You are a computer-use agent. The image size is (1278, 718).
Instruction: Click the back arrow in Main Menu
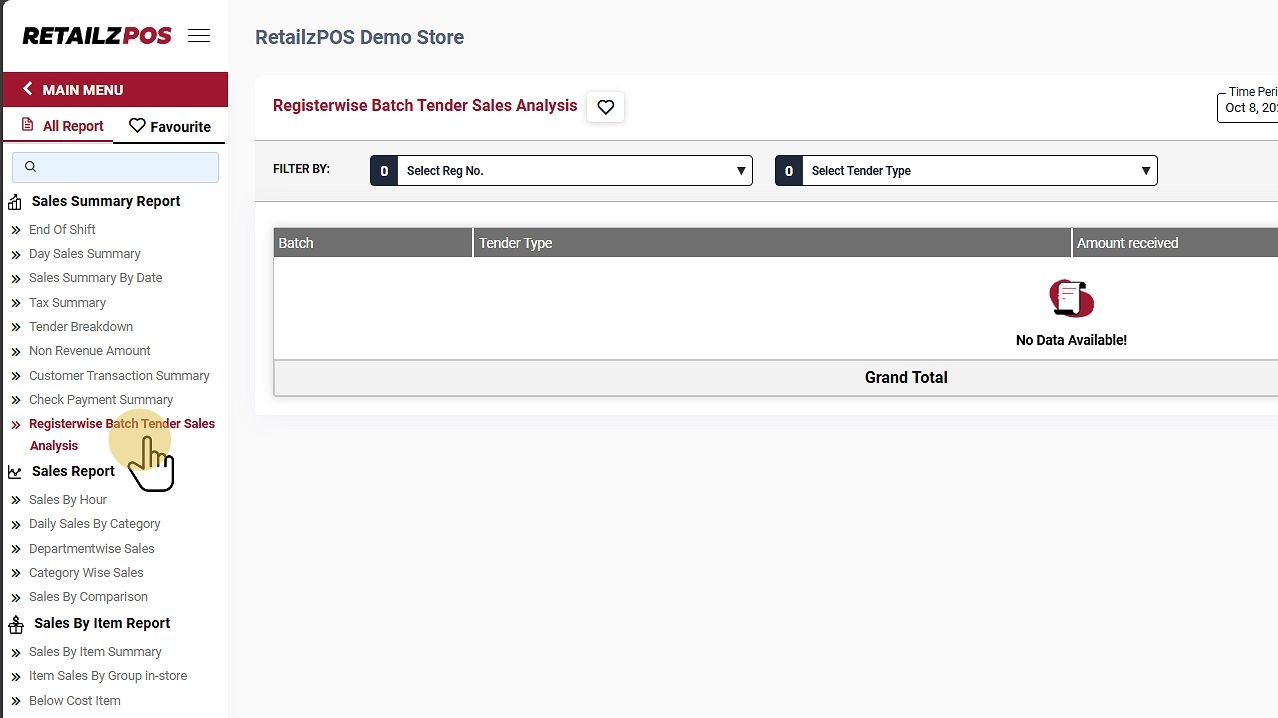(x=28, y=89)
